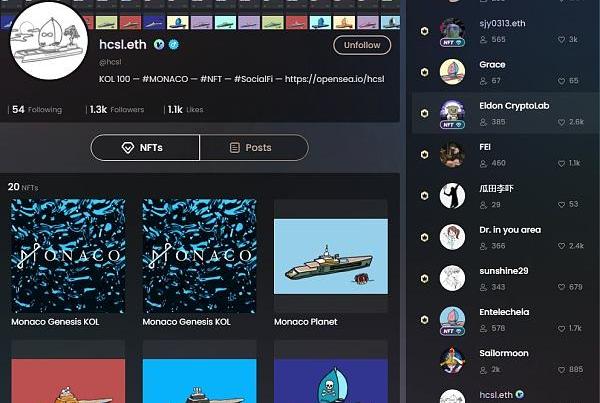Click the sjy0313.eth user name
The height and width of the screenshot is (403, 600).
502,23
